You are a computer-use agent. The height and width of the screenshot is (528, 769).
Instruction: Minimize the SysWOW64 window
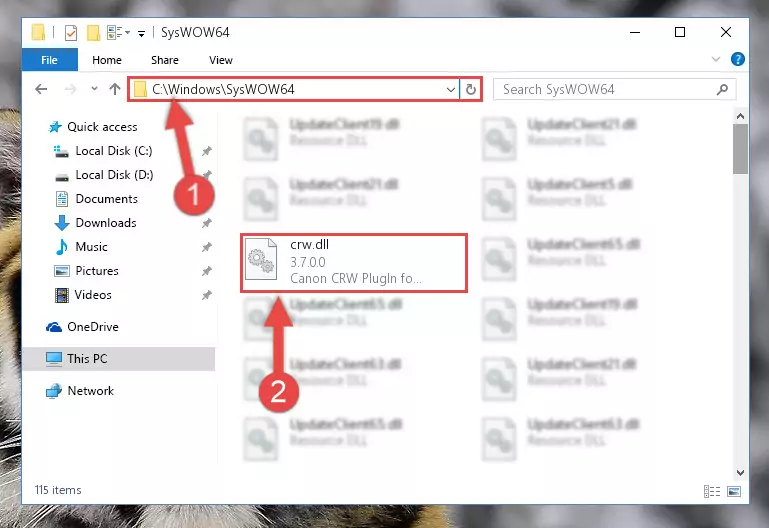click(635, 32)
